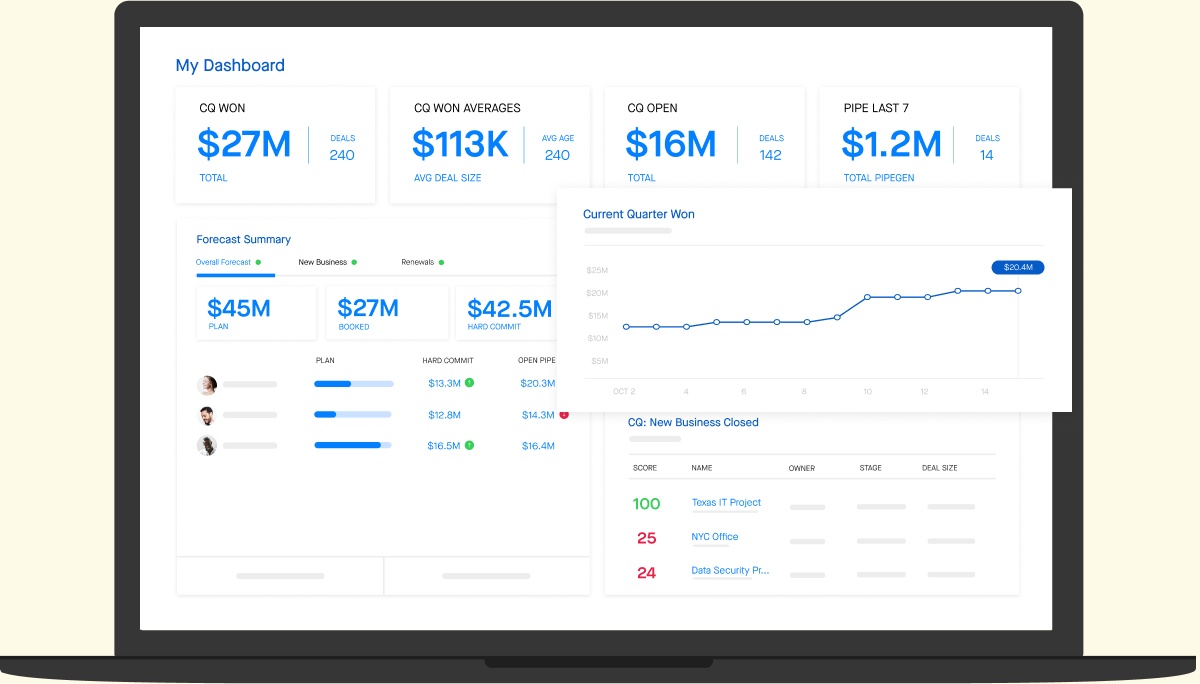
Task: Click the HARD COMMIT column header in the forecast table
Action: point(448,360)
